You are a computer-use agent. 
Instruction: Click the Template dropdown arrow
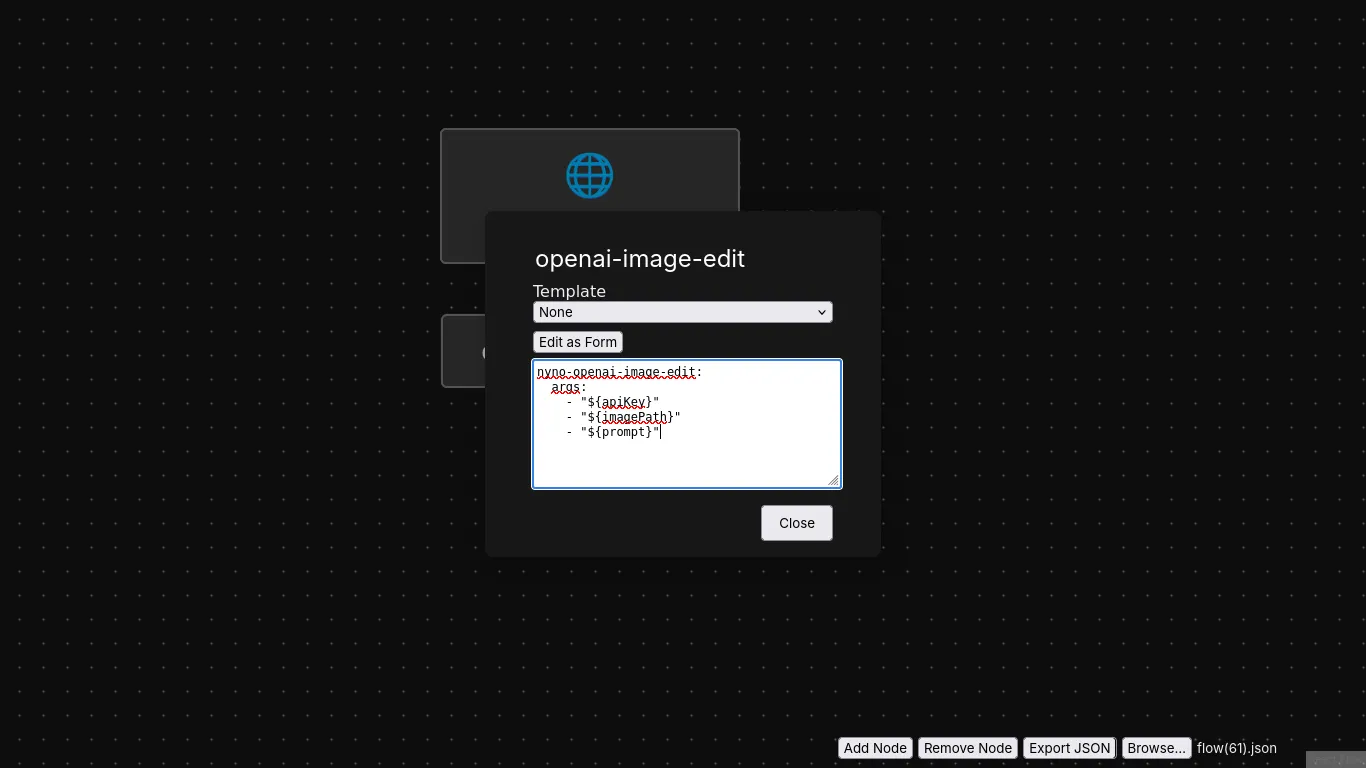820,312
